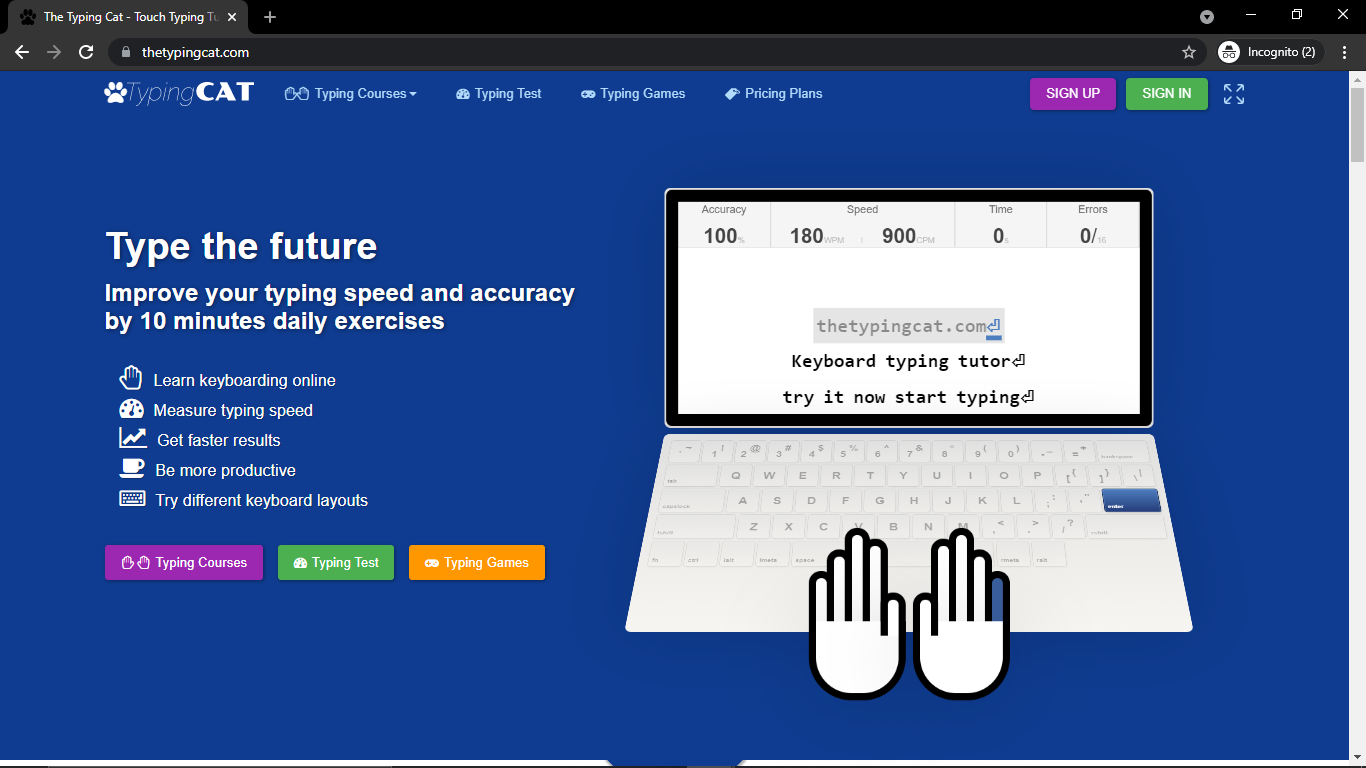Reload the page with the refresh icon
This screenshot has height=768, width=1366.
[86, 52]
